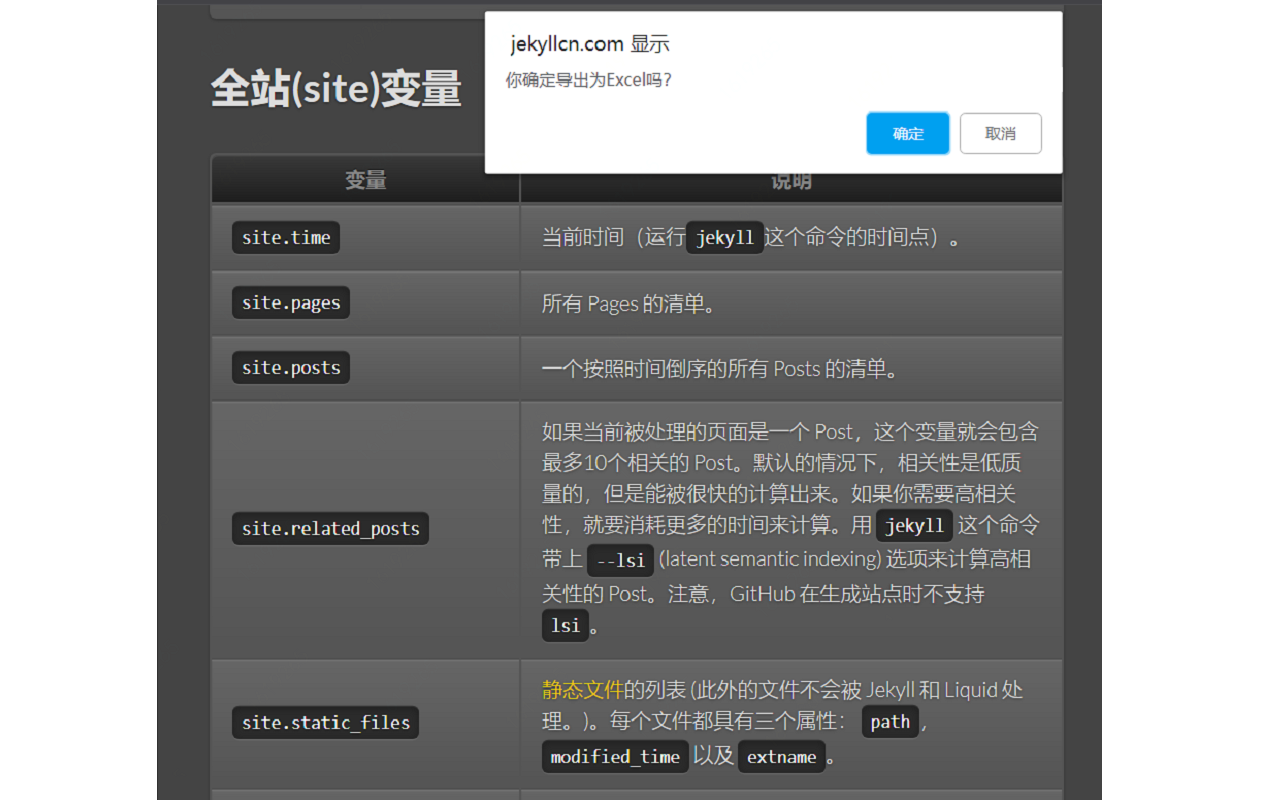Image resolution: width=1280 pixels, height=800 pixels.
Task: Click the modified_time code snippet
Action: pyautogui.click(x=615, y=756)
